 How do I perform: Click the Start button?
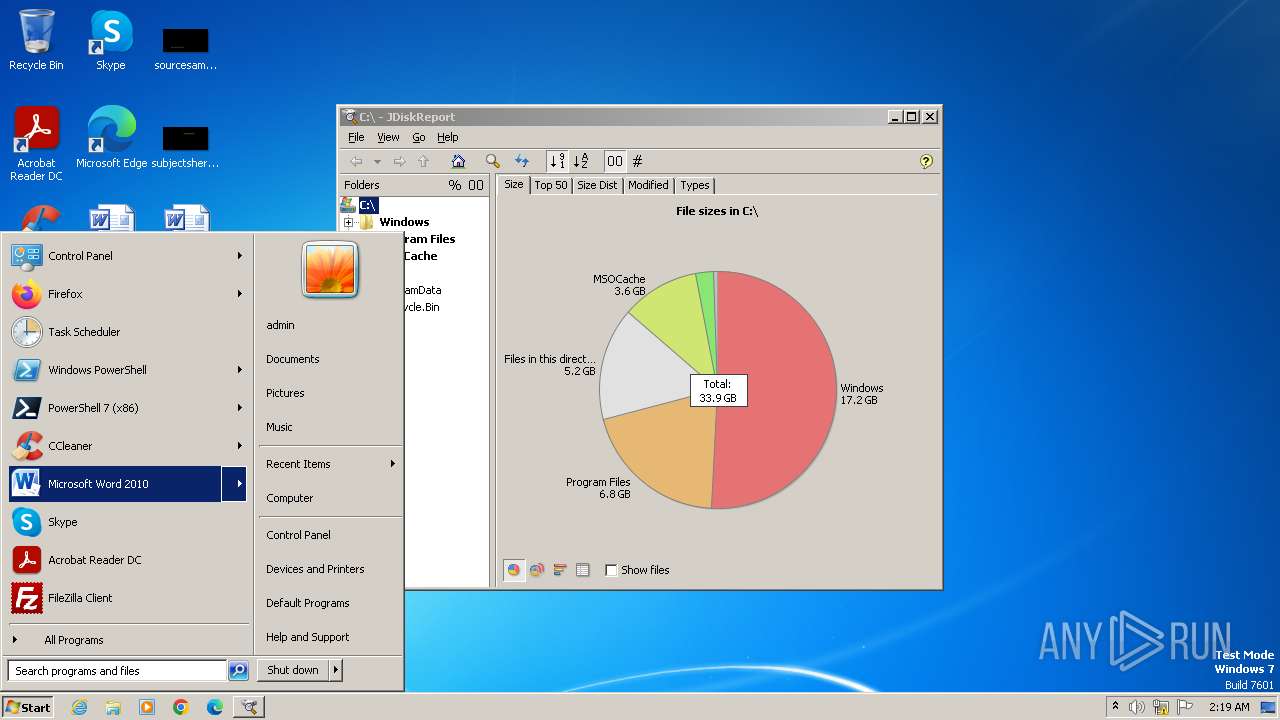click(x=28, y=707)
